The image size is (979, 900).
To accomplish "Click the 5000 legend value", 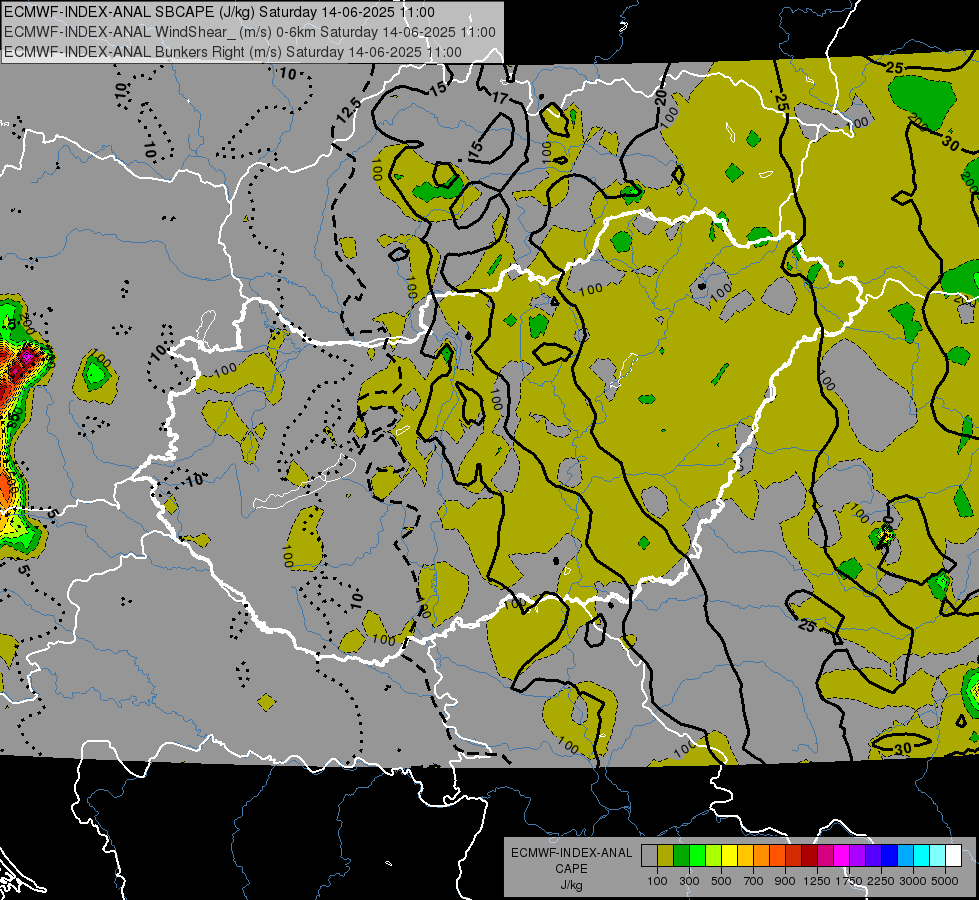I will click(945, 881).
